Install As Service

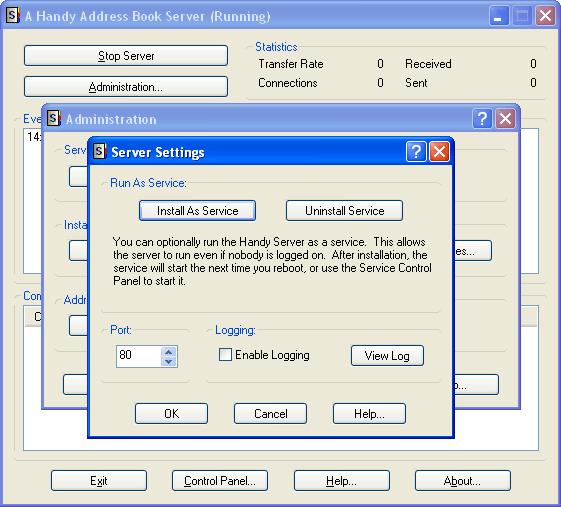pyautogui.click(x=197, y=211)
